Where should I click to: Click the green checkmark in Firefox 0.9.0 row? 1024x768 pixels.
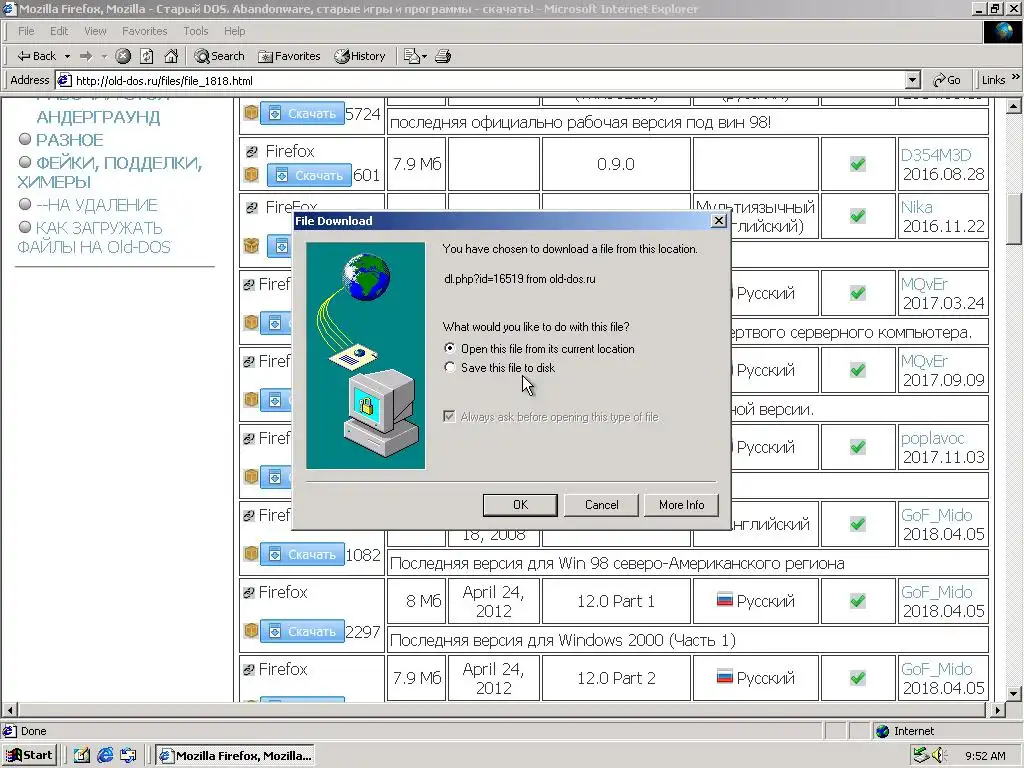click(858, 164)
